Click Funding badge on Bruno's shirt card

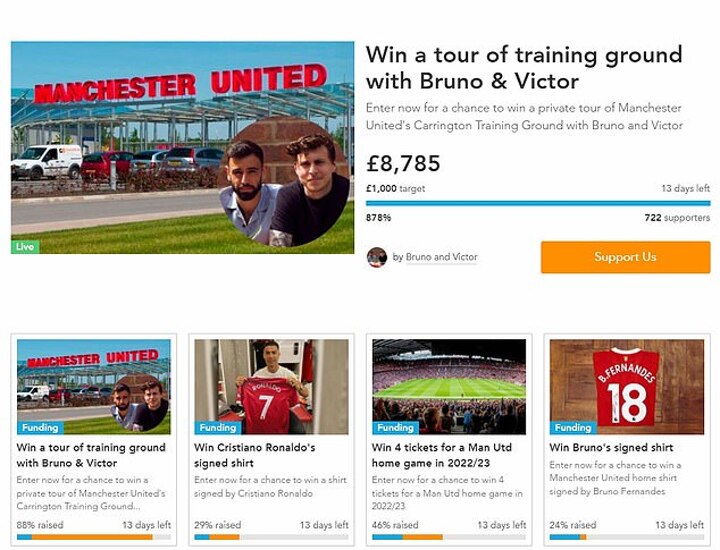[x=574, y=427]
